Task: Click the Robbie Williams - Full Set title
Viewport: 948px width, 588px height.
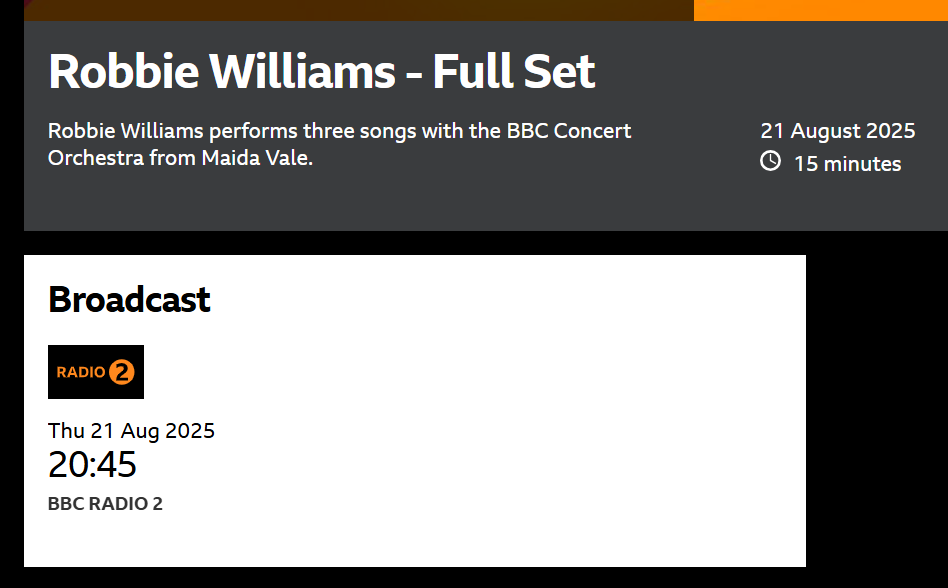Action: click(x=322, y=71)
